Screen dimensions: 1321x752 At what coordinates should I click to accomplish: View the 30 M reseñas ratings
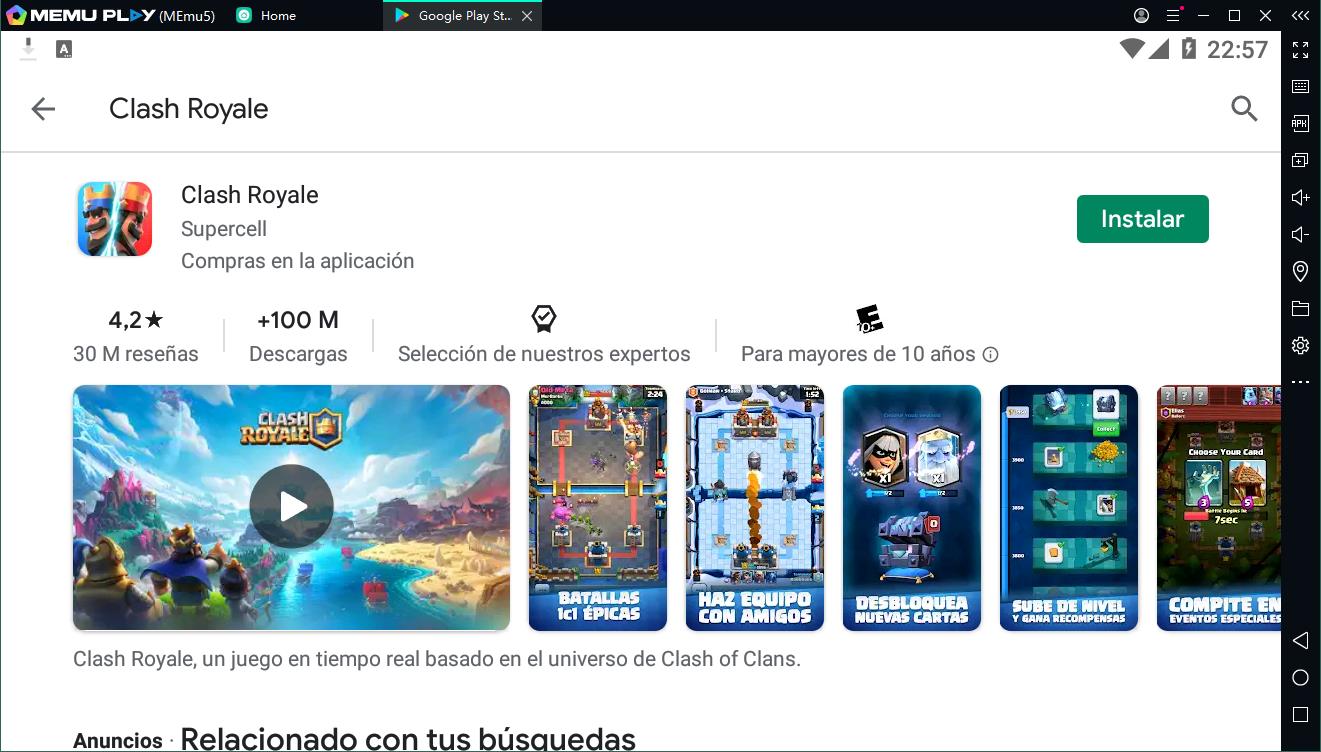(136, 353)
